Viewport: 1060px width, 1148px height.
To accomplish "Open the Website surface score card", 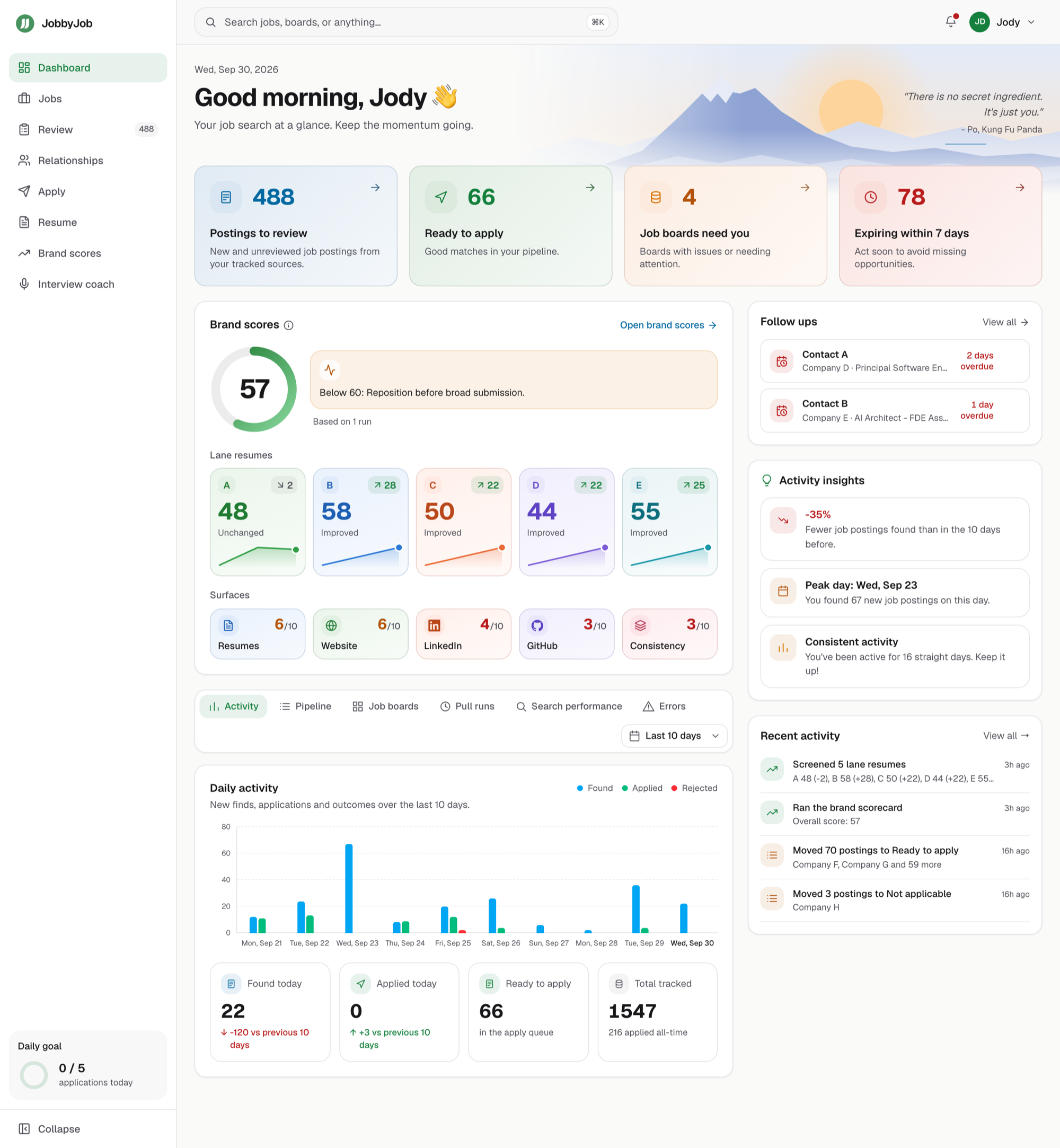I will (x=360, y=634).
